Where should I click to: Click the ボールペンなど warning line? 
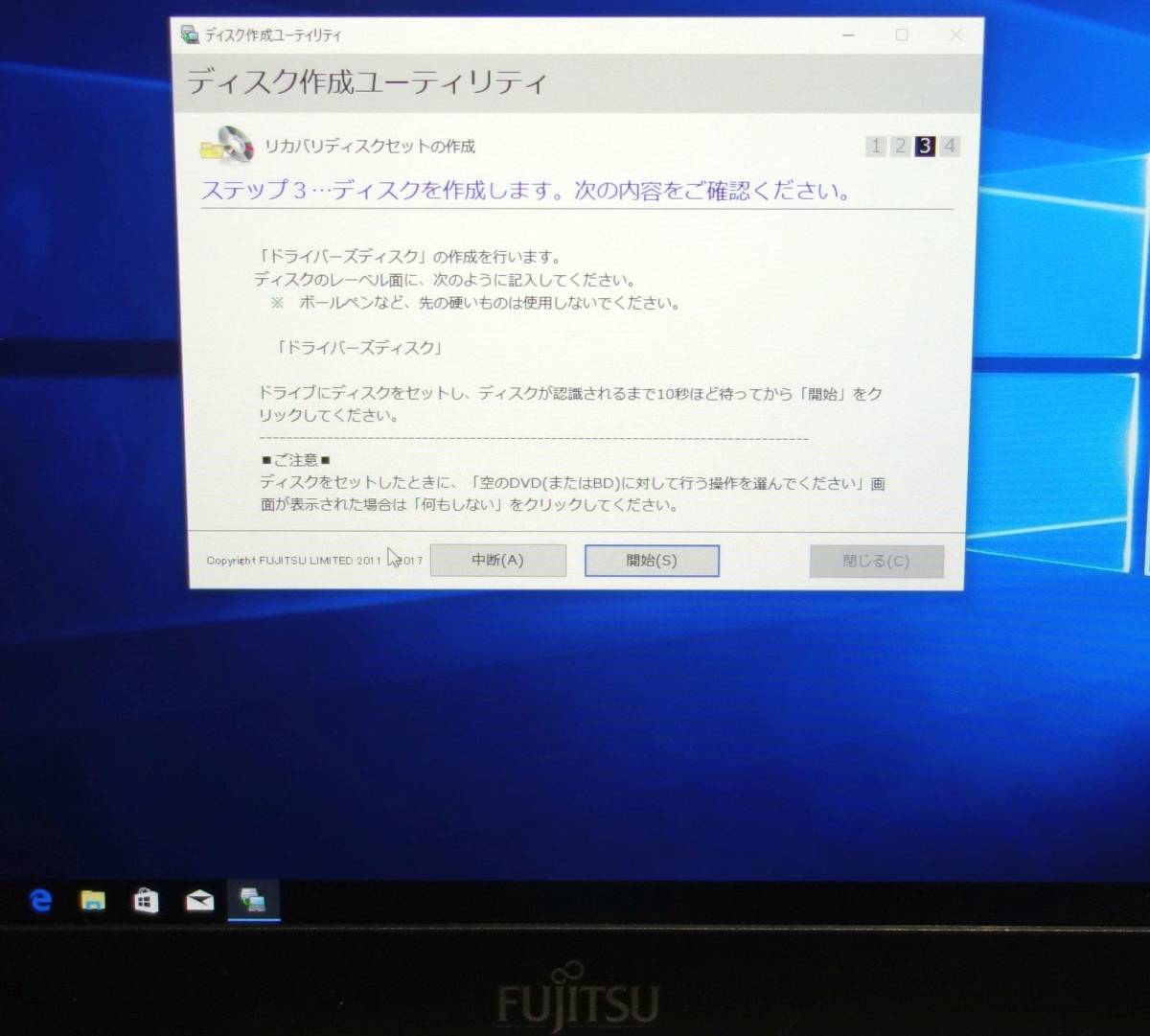(x=475, y=303)
